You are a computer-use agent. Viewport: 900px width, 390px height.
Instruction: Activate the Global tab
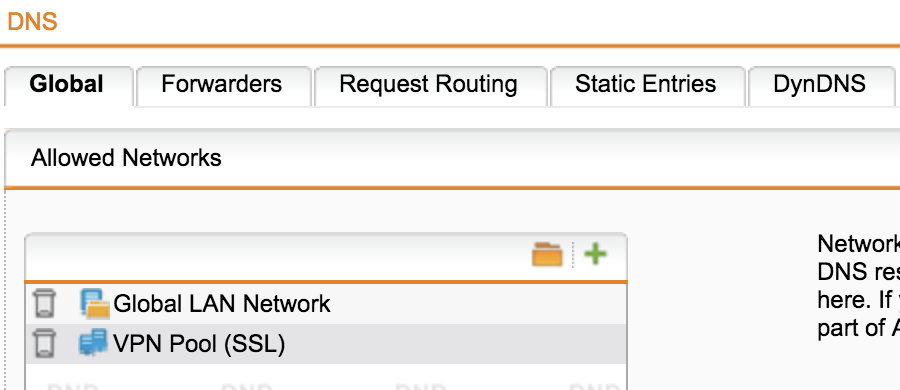click(x=69, y=86)
